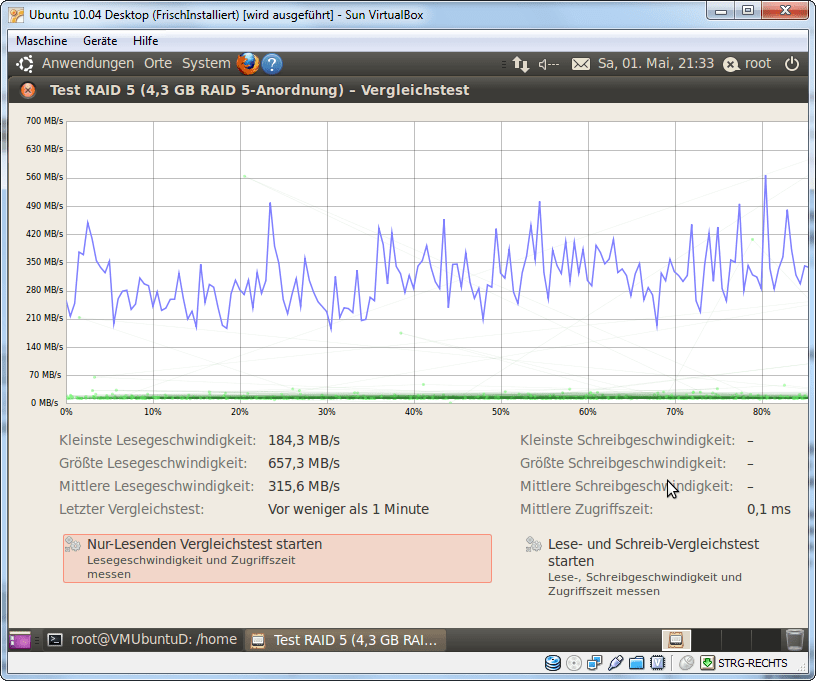The height and width of the screenshot is (681, 816).
Task: Click the 50% axis label on graph
Action: click(501, 412)
